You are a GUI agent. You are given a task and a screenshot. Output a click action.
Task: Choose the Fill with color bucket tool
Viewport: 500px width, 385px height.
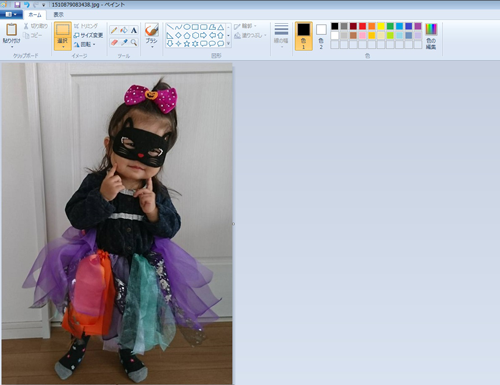tap(124, 30)
